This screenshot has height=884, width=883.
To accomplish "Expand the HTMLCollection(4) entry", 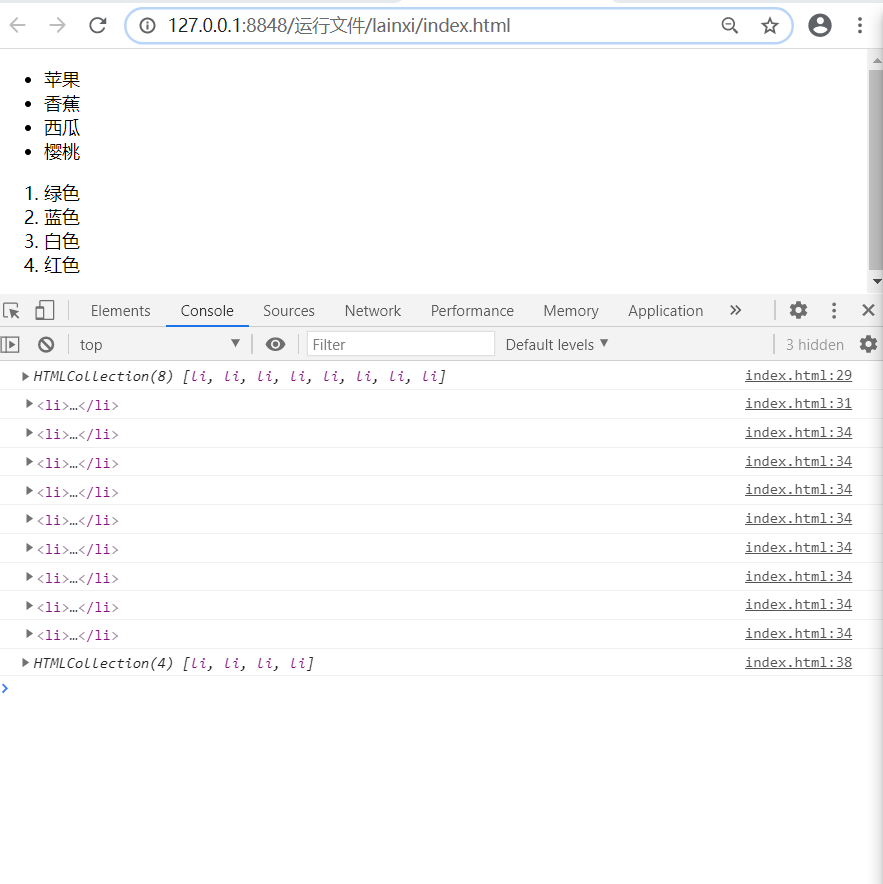I will click(25, 662).
